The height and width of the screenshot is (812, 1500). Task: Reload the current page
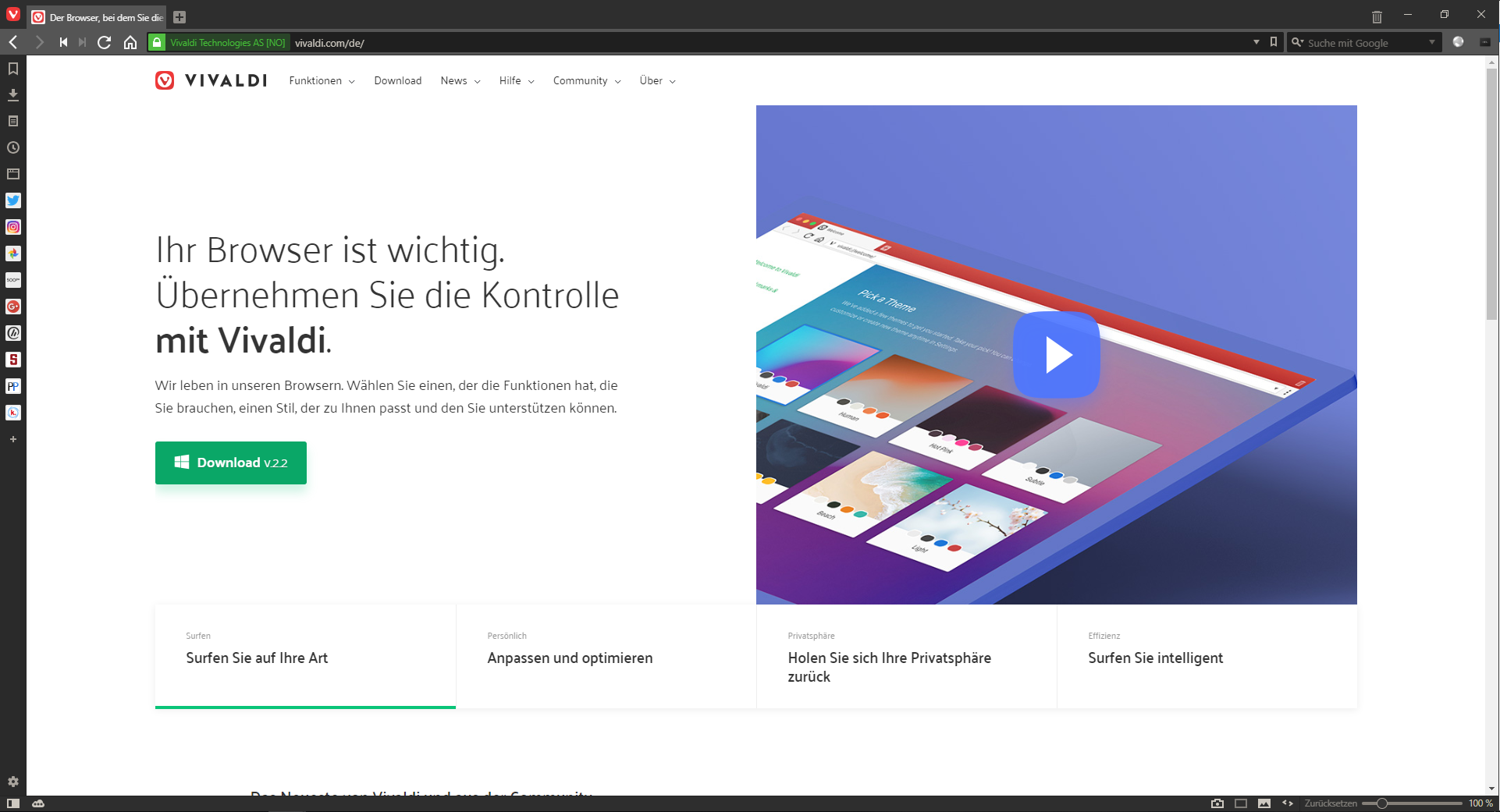[x=104, y=42]
